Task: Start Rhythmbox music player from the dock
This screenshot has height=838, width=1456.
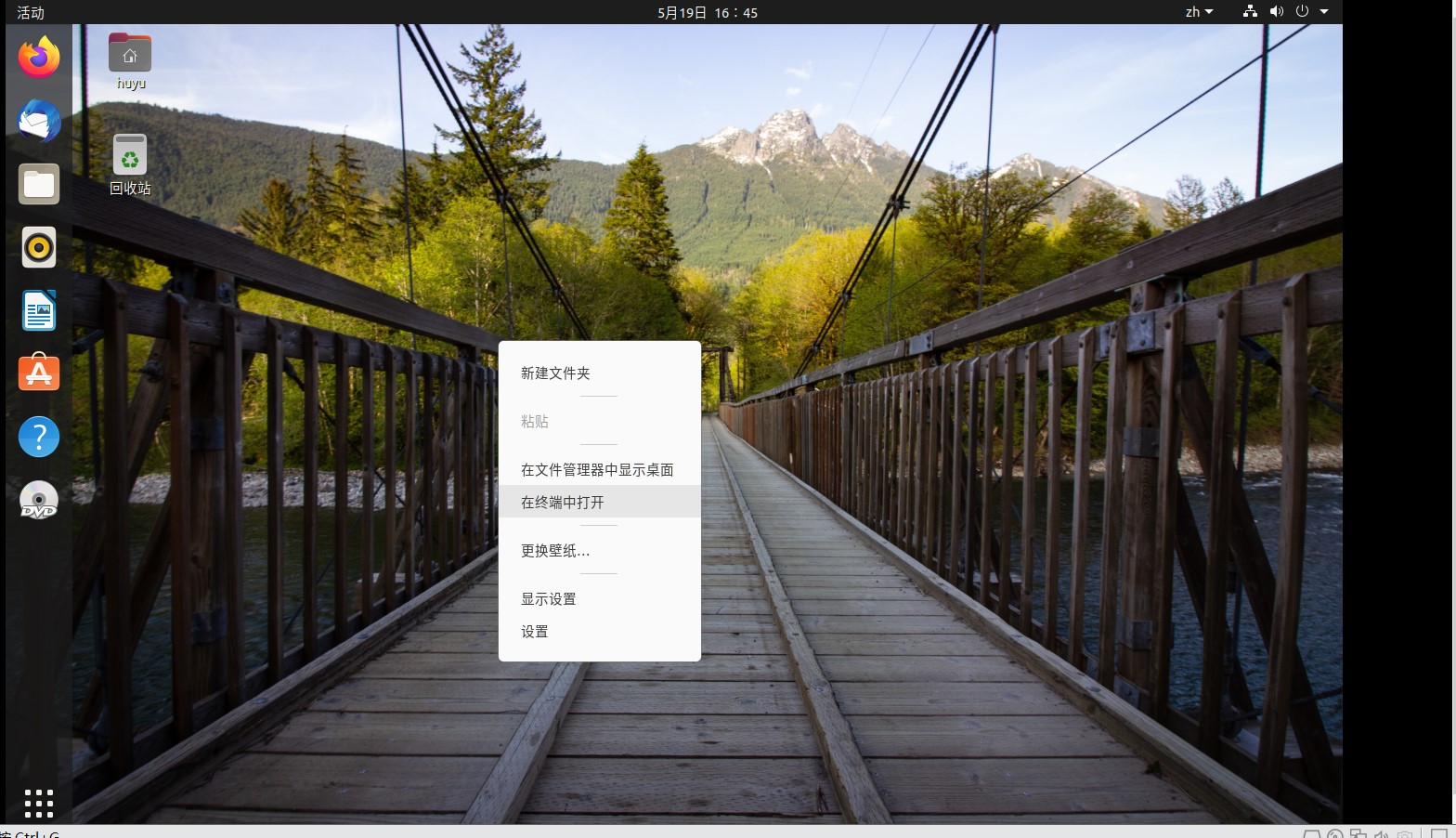Action: coord(39,247)
